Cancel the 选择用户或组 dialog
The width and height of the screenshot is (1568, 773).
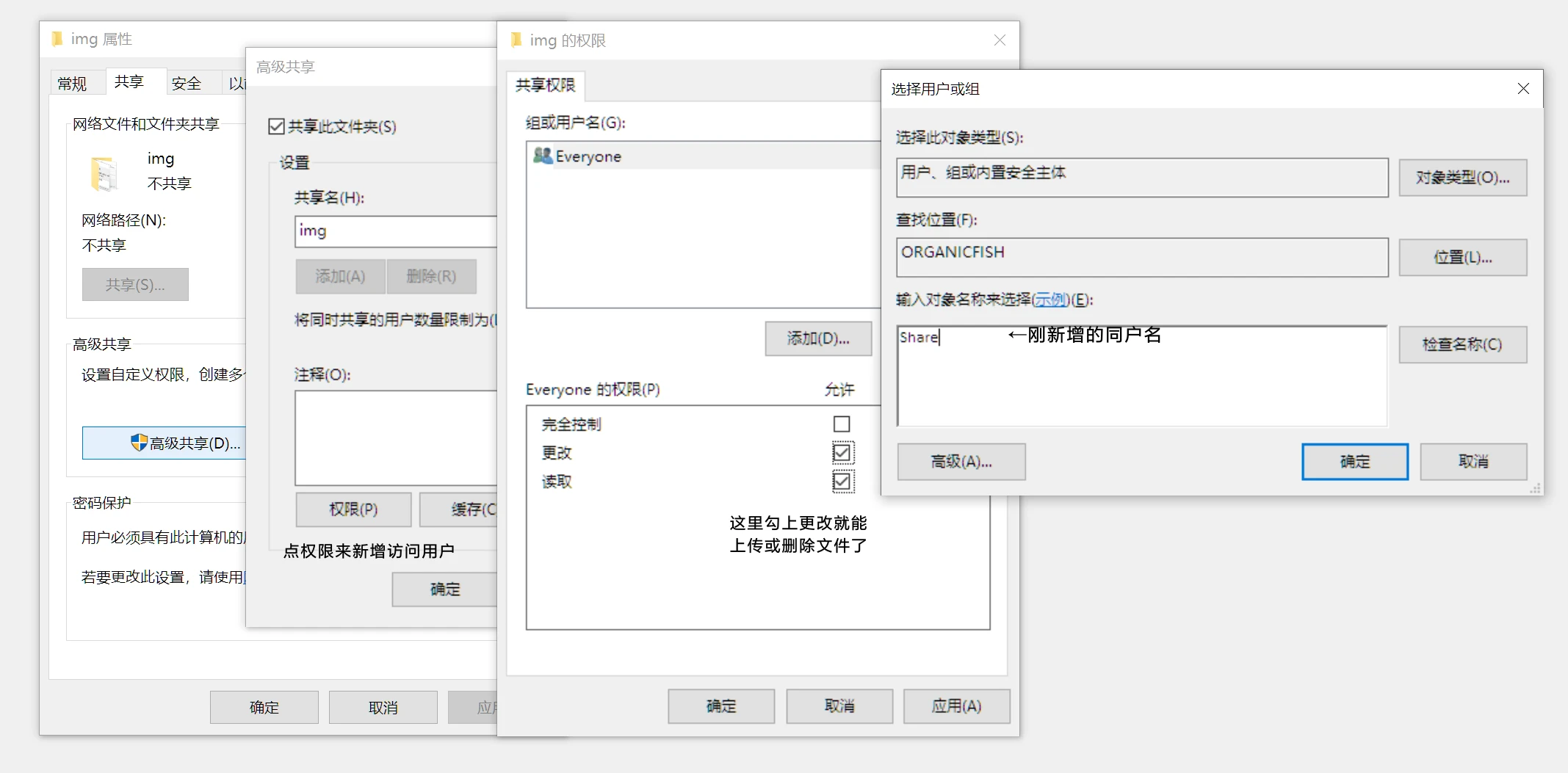(x=1473, y=462)
